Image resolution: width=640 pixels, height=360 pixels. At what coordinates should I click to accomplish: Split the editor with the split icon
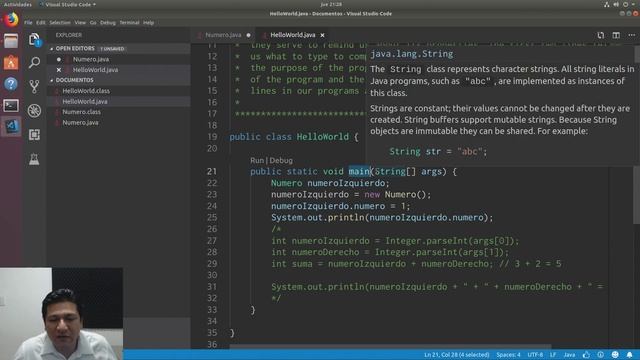click(x=616, y=35)
